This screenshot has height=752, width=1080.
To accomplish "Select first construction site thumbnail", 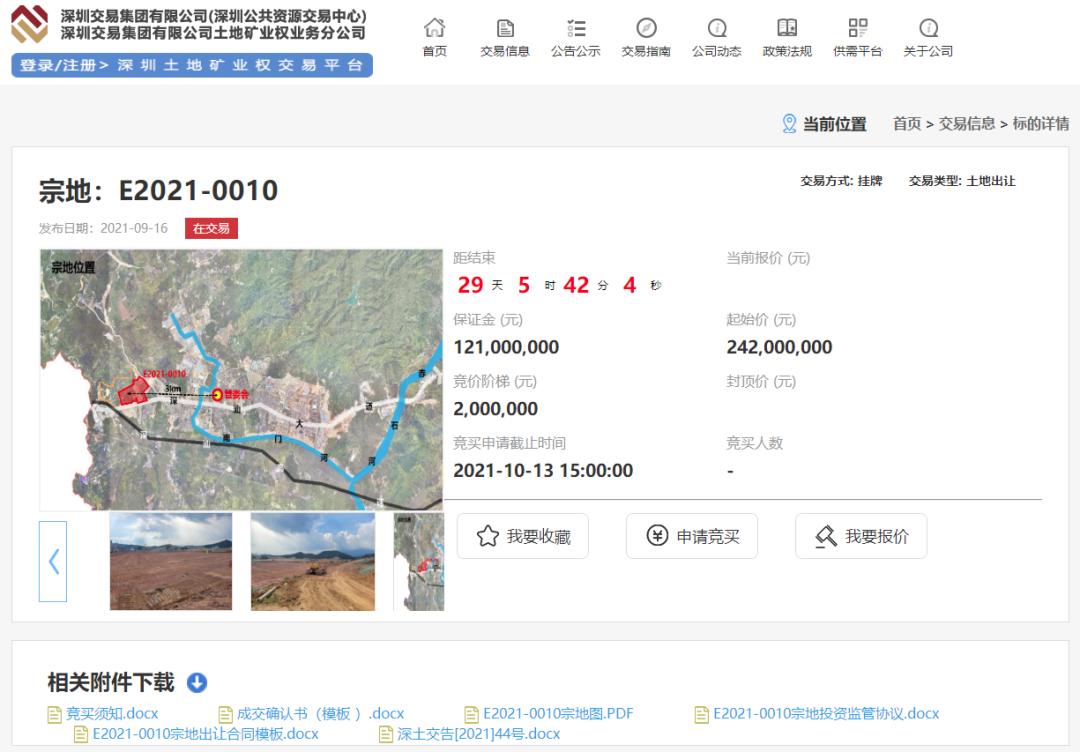I will [x=171, y=561].
